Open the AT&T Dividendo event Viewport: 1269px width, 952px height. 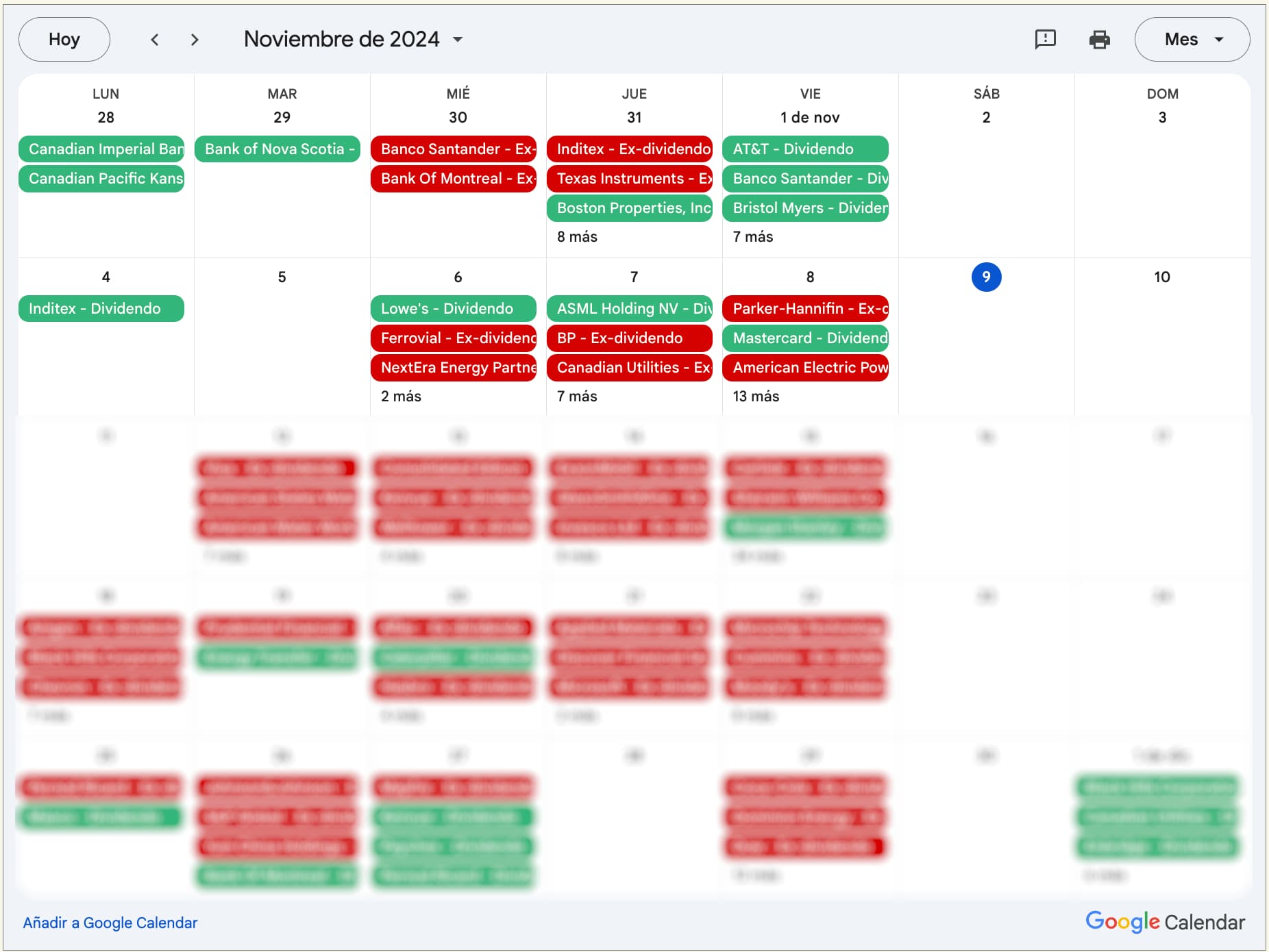click(x=806, y=149)
